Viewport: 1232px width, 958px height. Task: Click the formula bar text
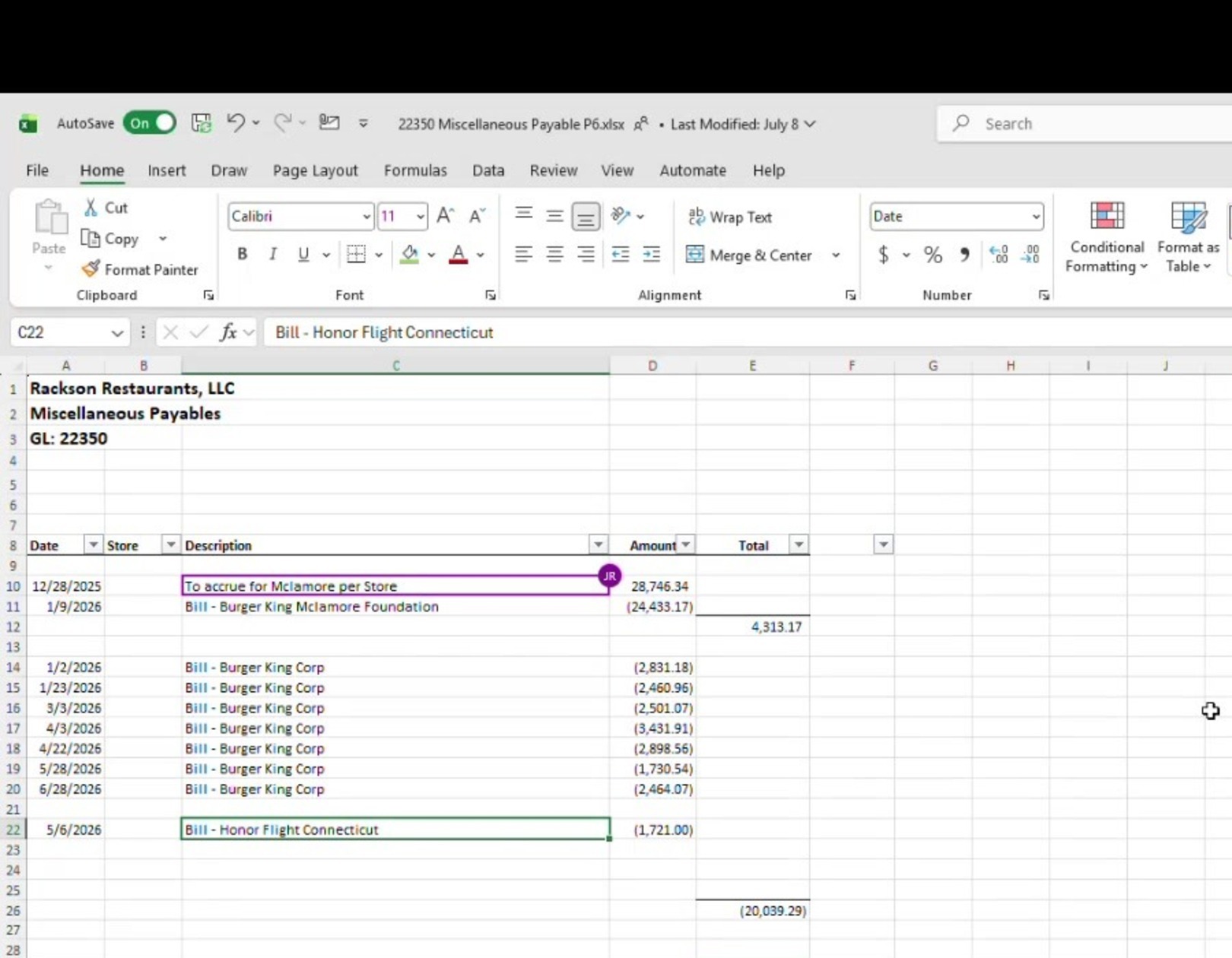pyautogui.click(x=384, y=332)
